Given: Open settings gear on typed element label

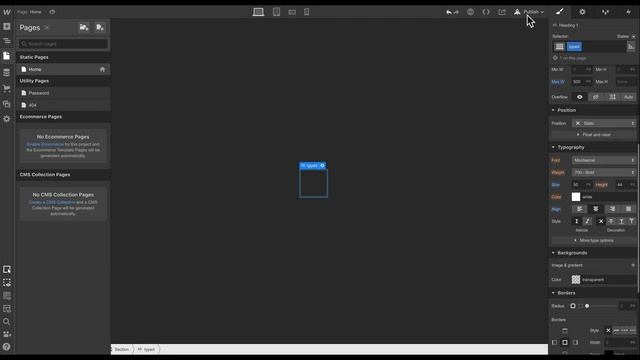Looking at the screenshot, I should [x=322, y=166].
